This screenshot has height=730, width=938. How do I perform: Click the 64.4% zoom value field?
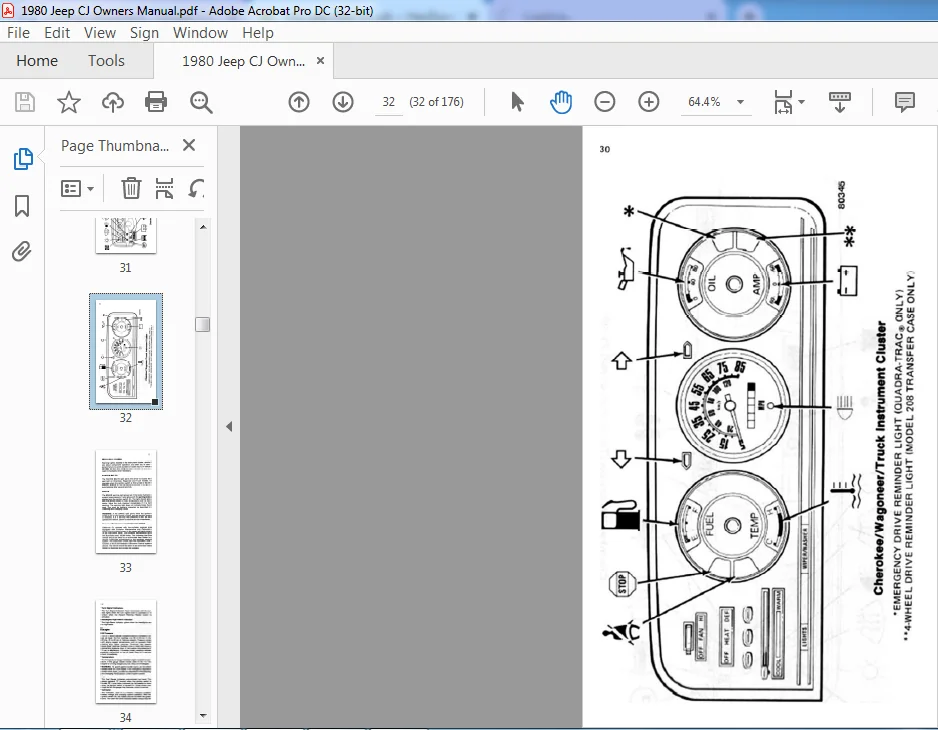[x=704, y=102]
